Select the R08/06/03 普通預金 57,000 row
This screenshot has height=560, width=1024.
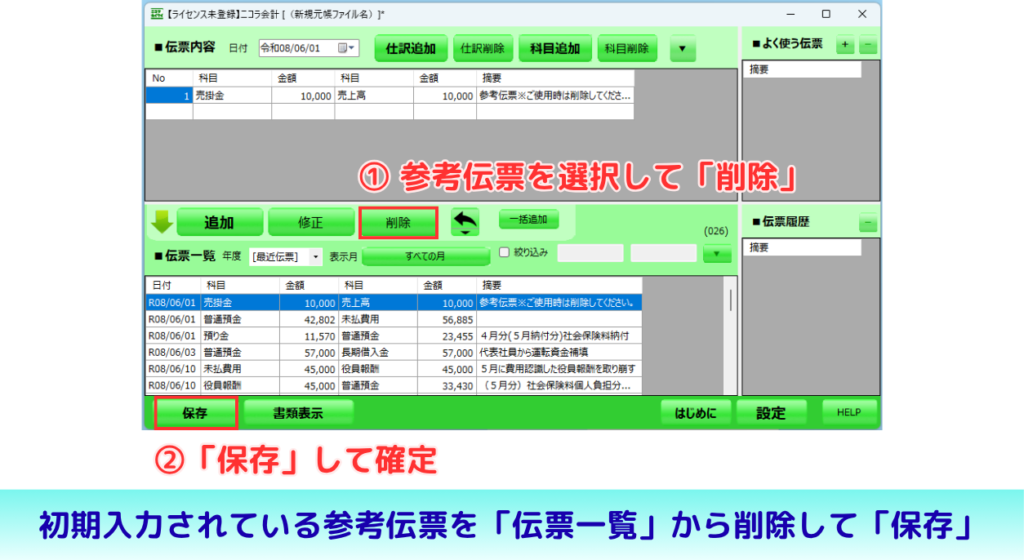pos(394,352)
